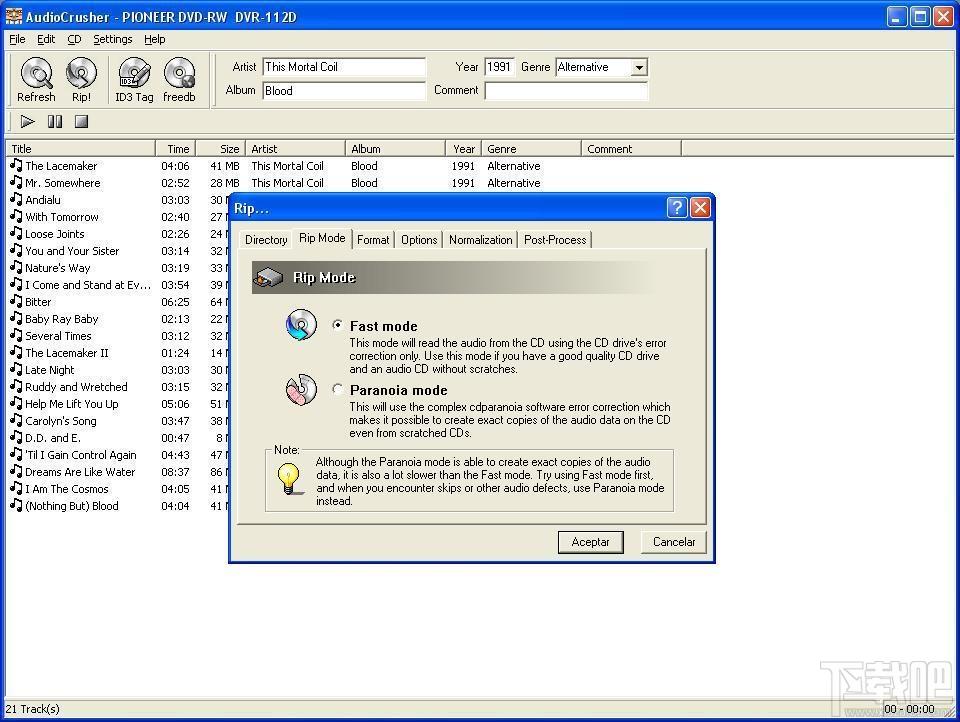Open the Settings menu

coord(113,39)
